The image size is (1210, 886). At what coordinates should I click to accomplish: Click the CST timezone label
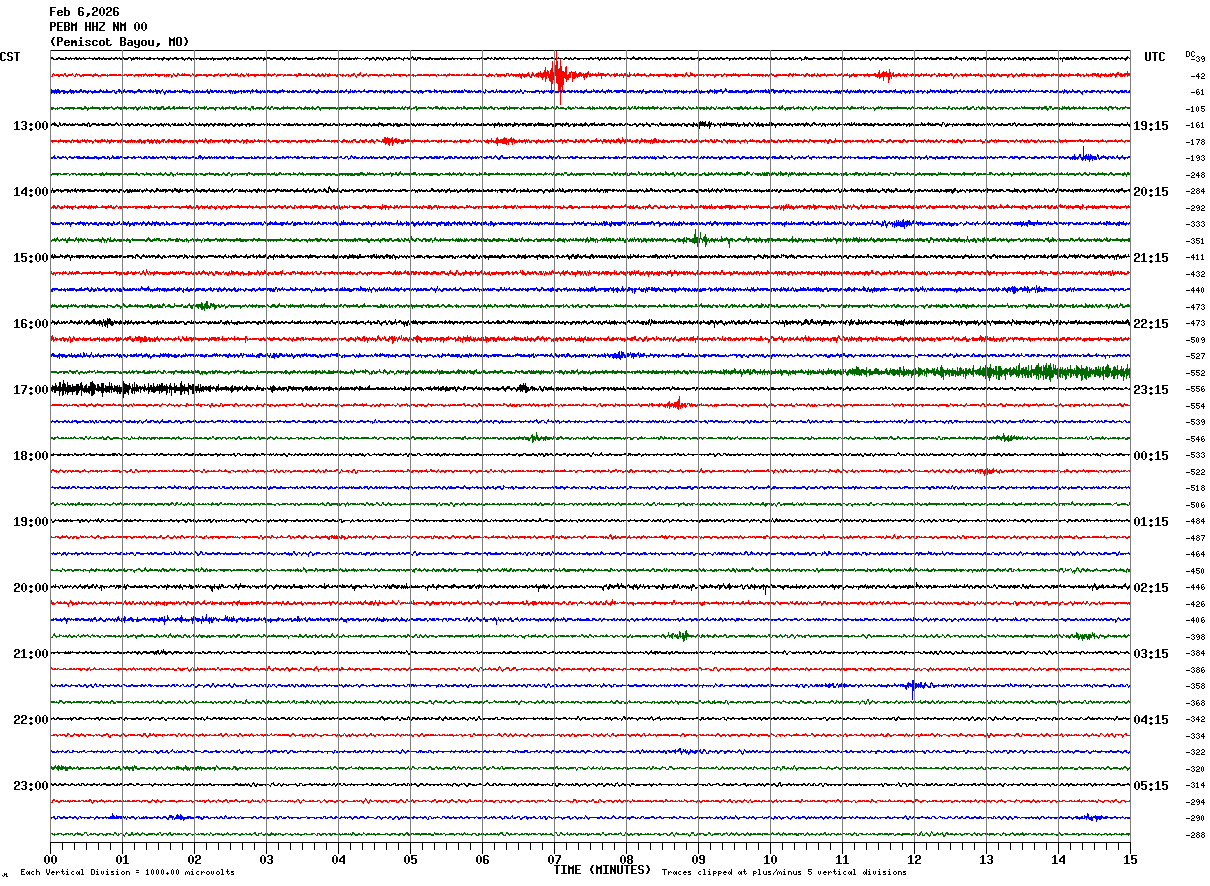(x=10, y=57)
